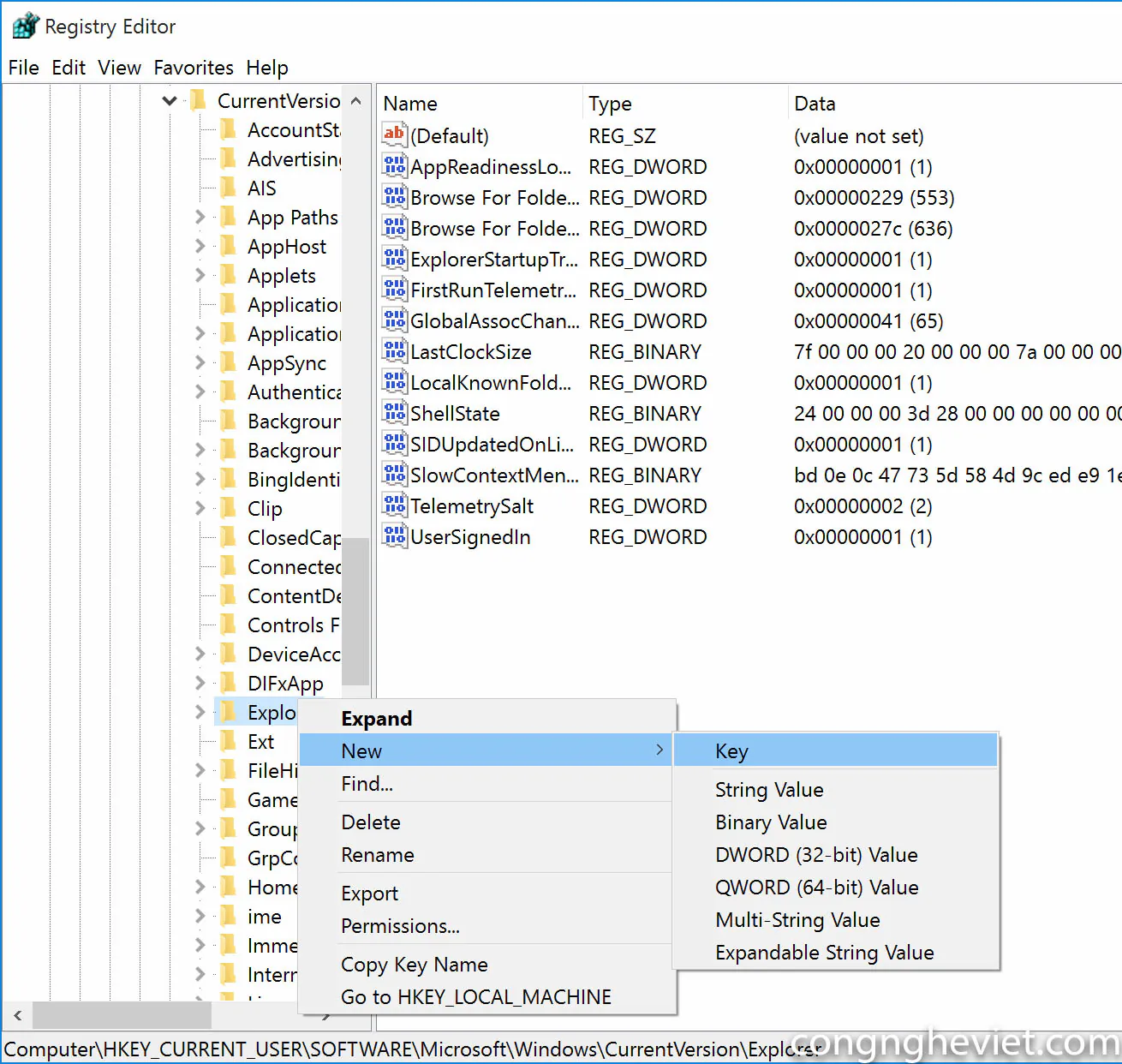Expand the BingIdenti key arrow
Viewport: 1122px width, 1064px height.
[x=200, y=479]
